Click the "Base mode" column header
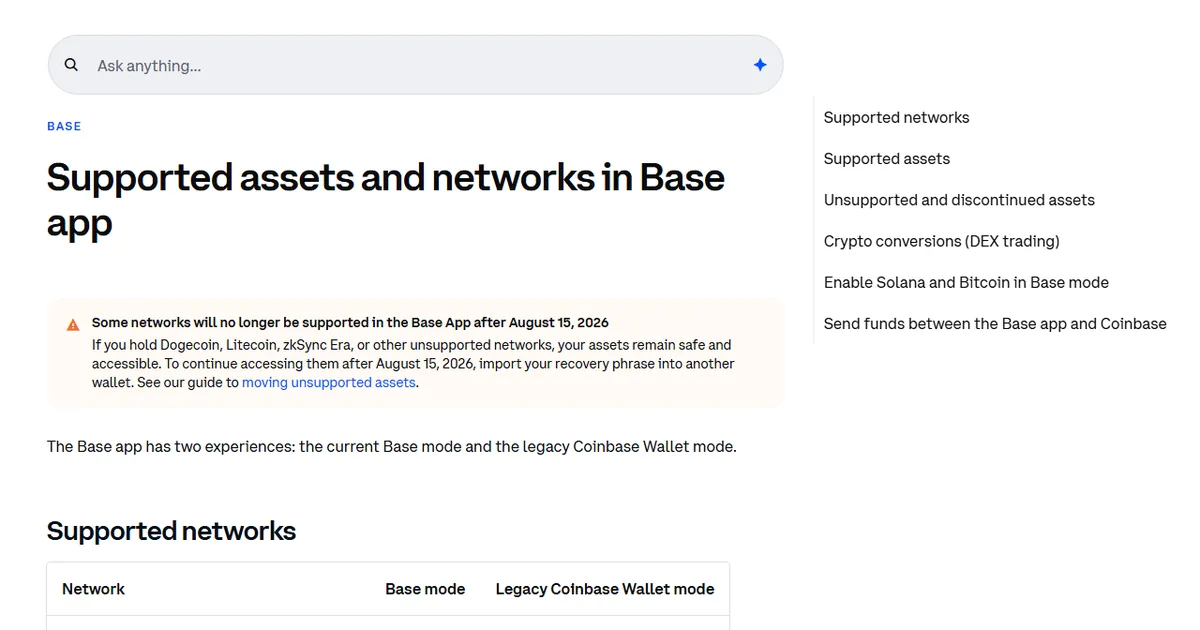1200x630 pixels. tap(425, 589)
